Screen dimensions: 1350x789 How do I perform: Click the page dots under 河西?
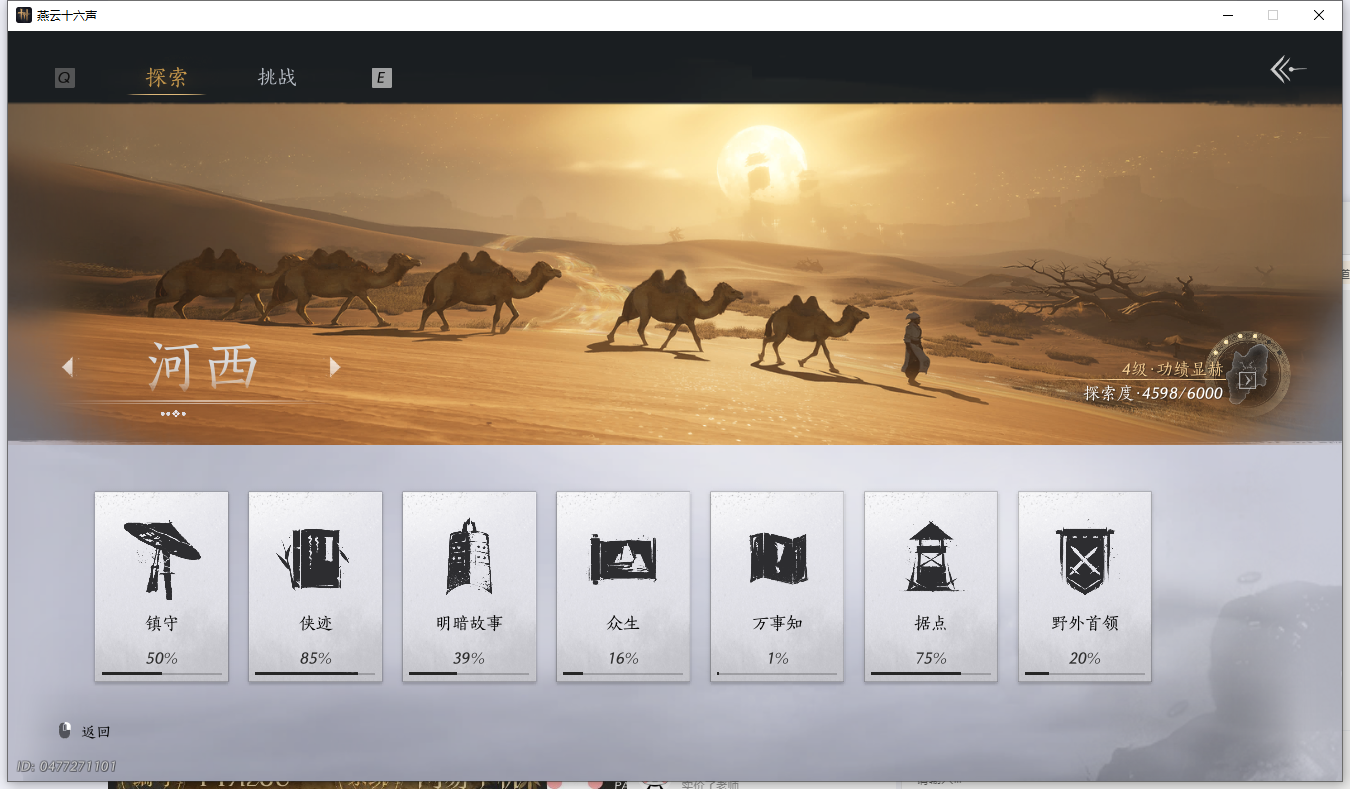(173, 414)
